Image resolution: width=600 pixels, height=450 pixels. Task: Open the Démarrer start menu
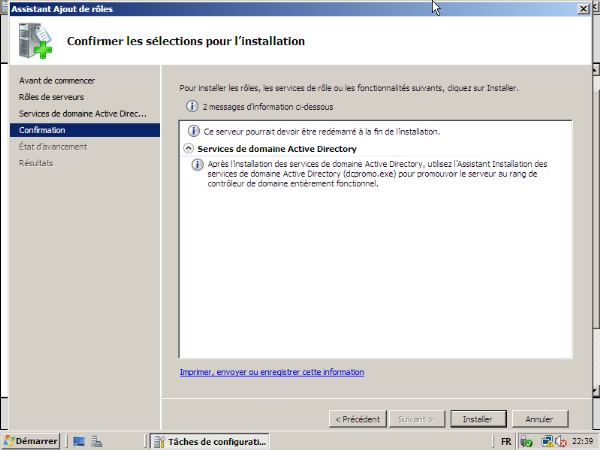[31, 441]
